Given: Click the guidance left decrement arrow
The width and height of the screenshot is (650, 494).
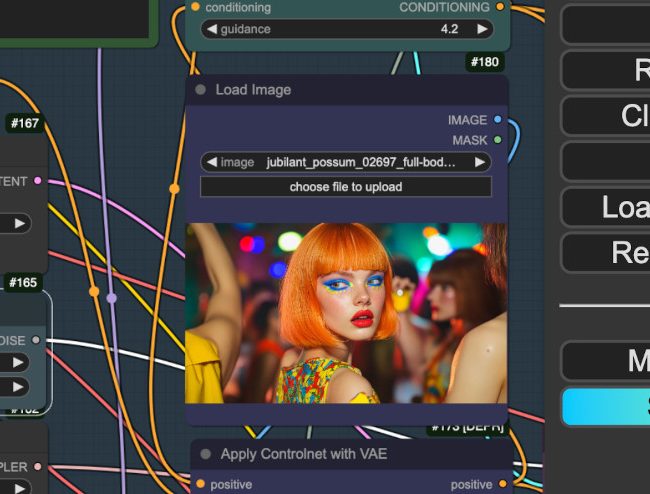Looking at the screenshot, I should pyautogui.click(x=211, y=29).
